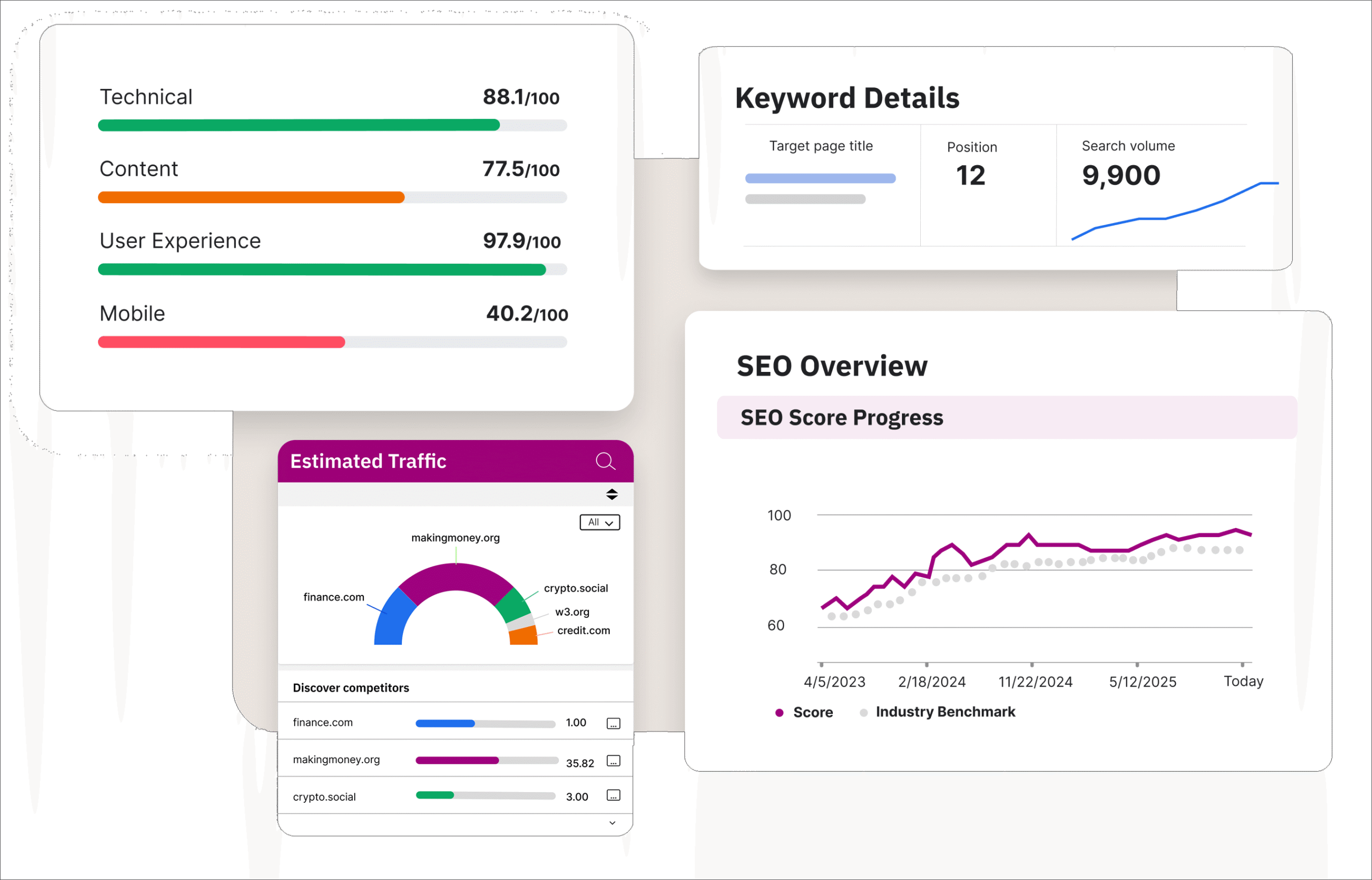Click the orange credit.com gauge segment
The image size is (1372, 880).
[523, 636]
